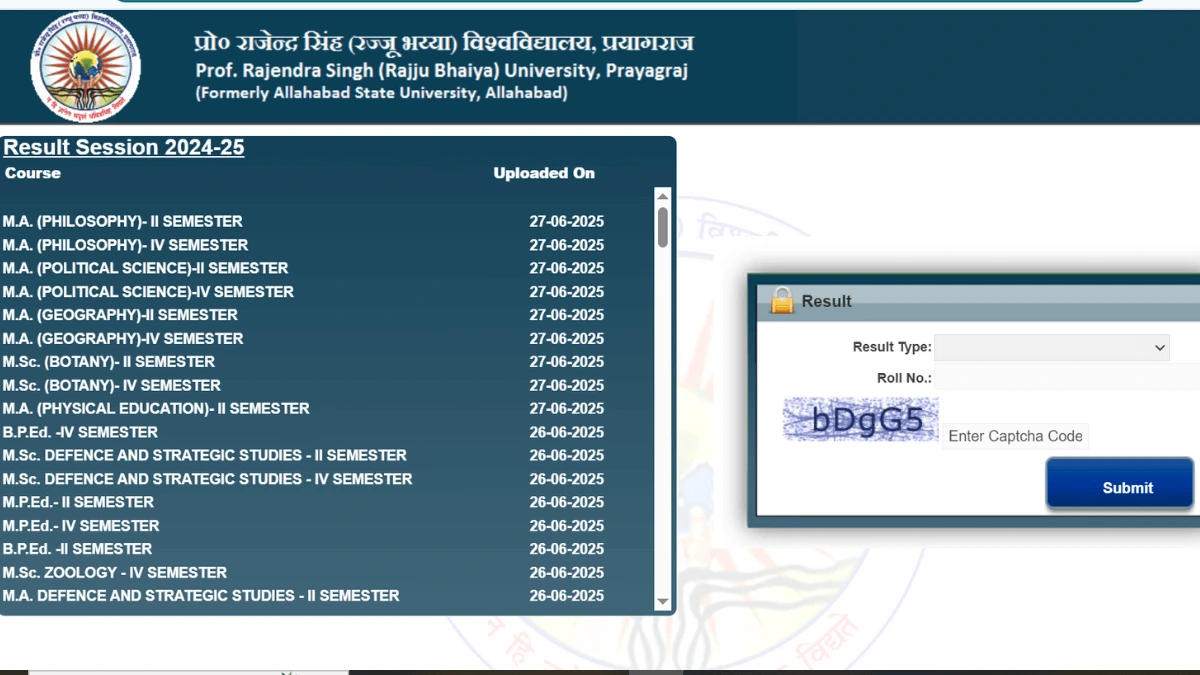Select M.A. (POLITICAL SCIENCE)-IV SEMESTER
Screen dimensions: 1200x675
click(148, 292)
